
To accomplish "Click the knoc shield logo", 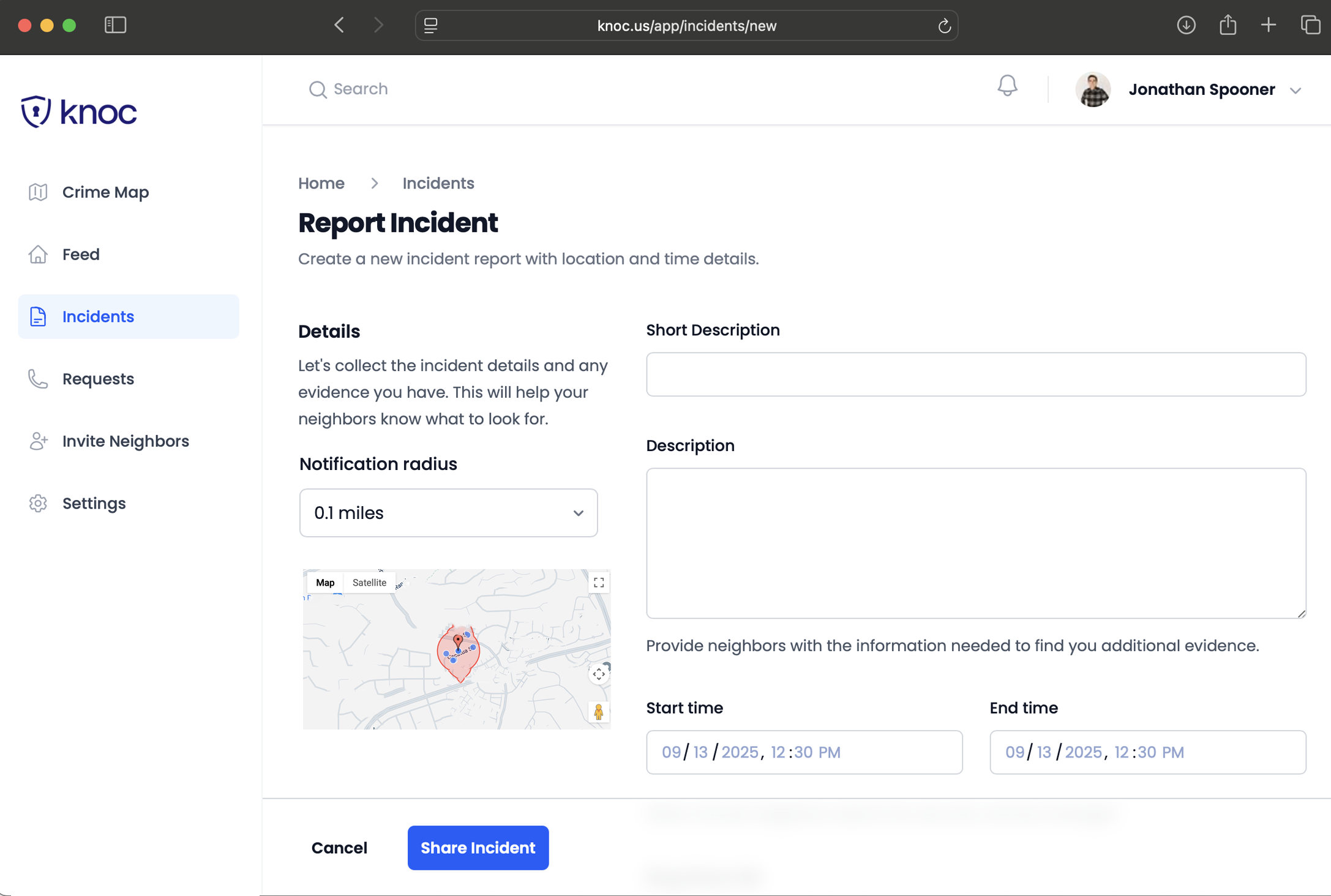I will pyautogui.click(x=36, y=111).
